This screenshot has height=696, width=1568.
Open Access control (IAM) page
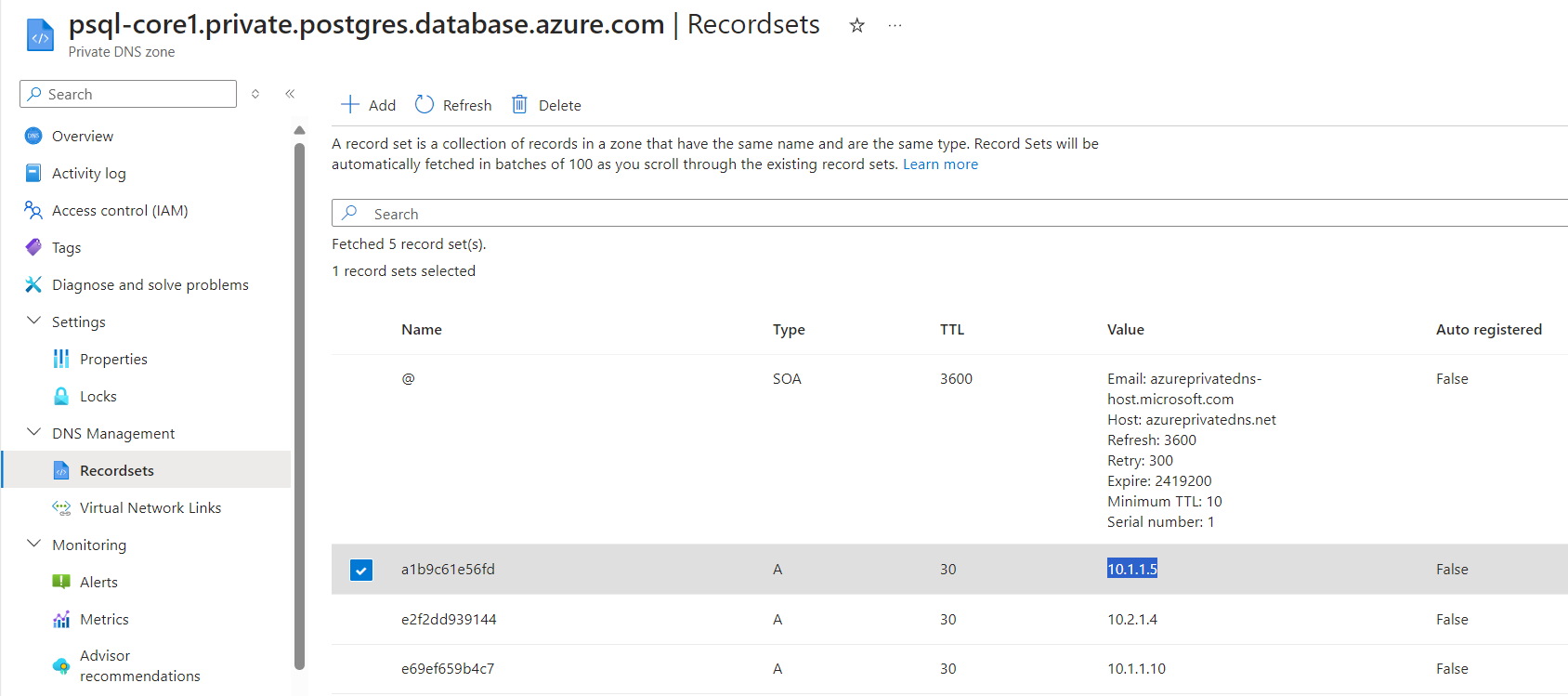pos(120,210)
